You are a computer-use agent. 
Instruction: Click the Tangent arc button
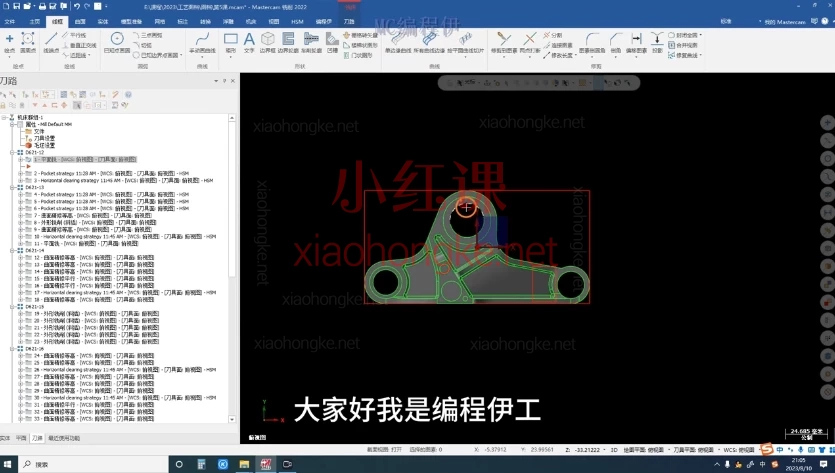pos(143,45)
